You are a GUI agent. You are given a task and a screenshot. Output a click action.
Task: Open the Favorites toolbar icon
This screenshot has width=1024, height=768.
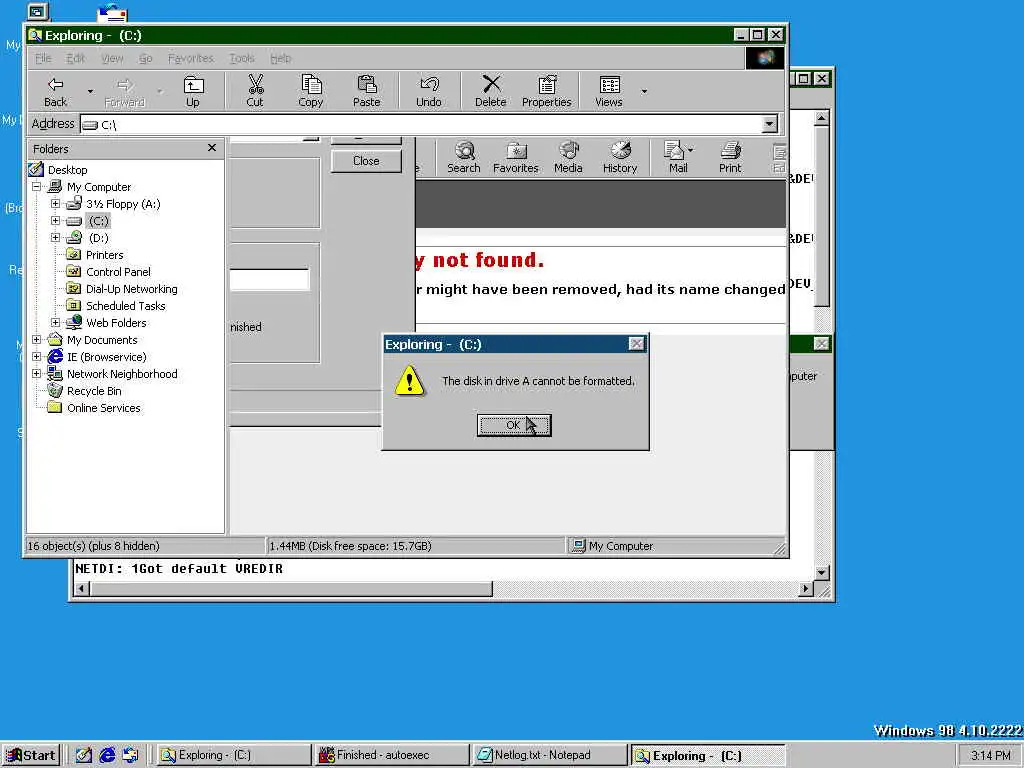click(516, 157)
